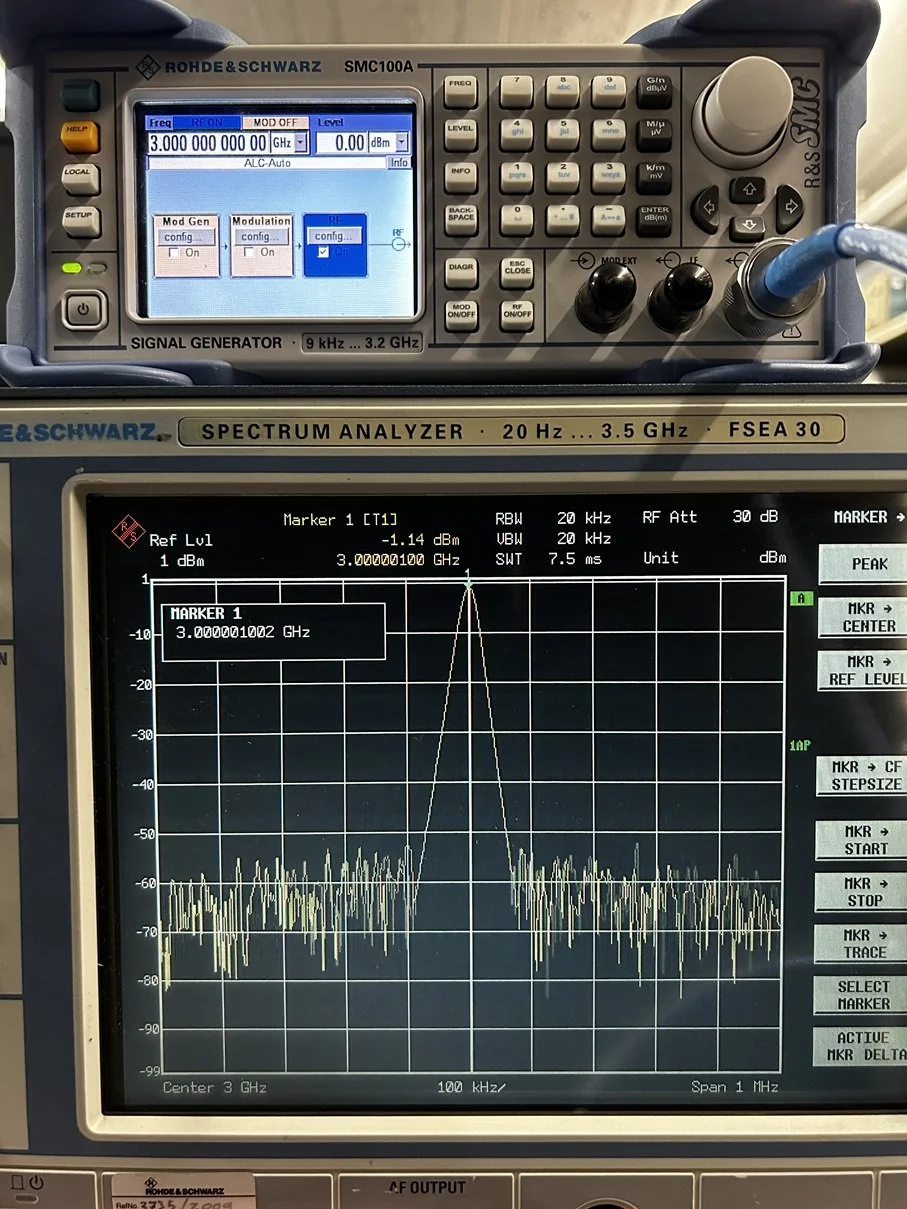This screenshot has width=907, height=1209.
Task: Click the ESC CLOSE key
Action: pyautogui.click(x=517, y=272)
